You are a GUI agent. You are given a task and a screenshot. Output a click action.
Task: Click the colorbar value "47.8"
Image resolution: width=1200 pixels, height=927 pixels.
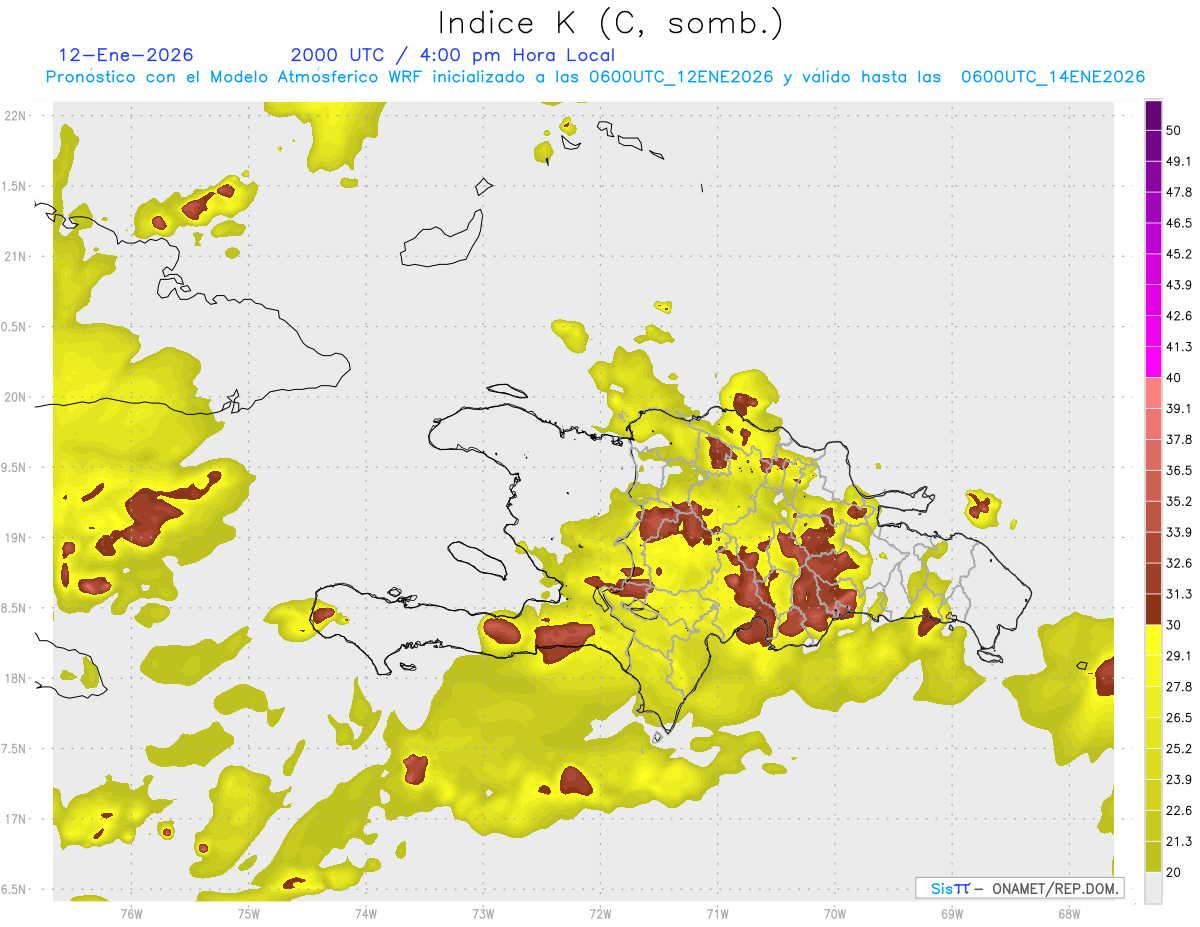(1179, 192)
